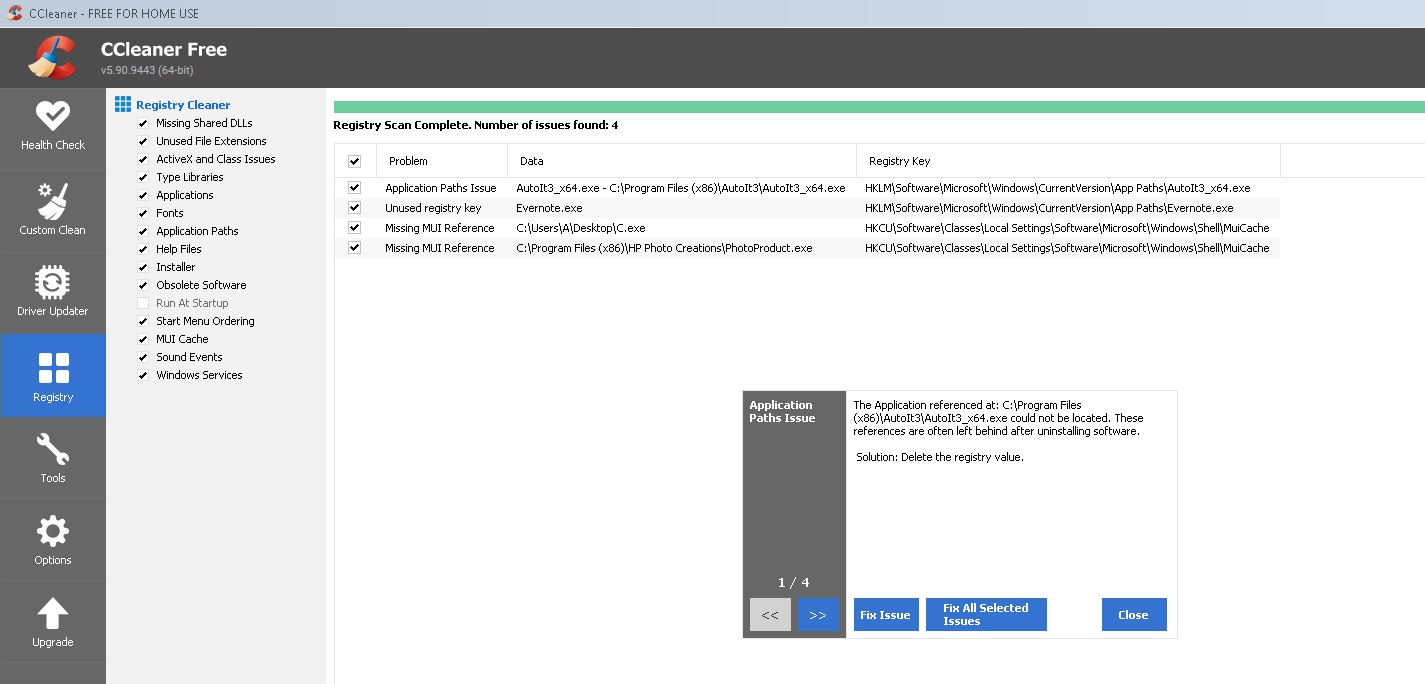Toggle Start Menu Ordering checkbox
Screen dimensions: 1425x684
(143, 321)
